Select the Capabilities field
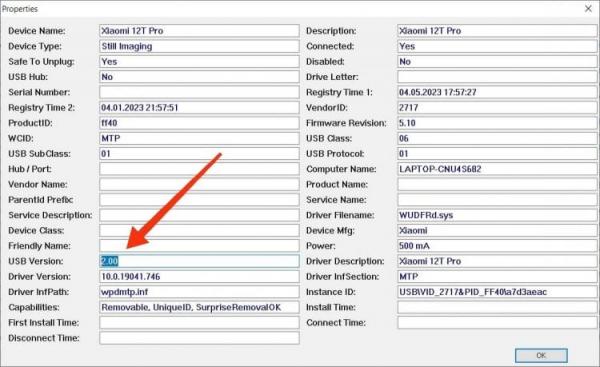The height and width of the screenshot is (367, 600). click(x=199, y=307)
